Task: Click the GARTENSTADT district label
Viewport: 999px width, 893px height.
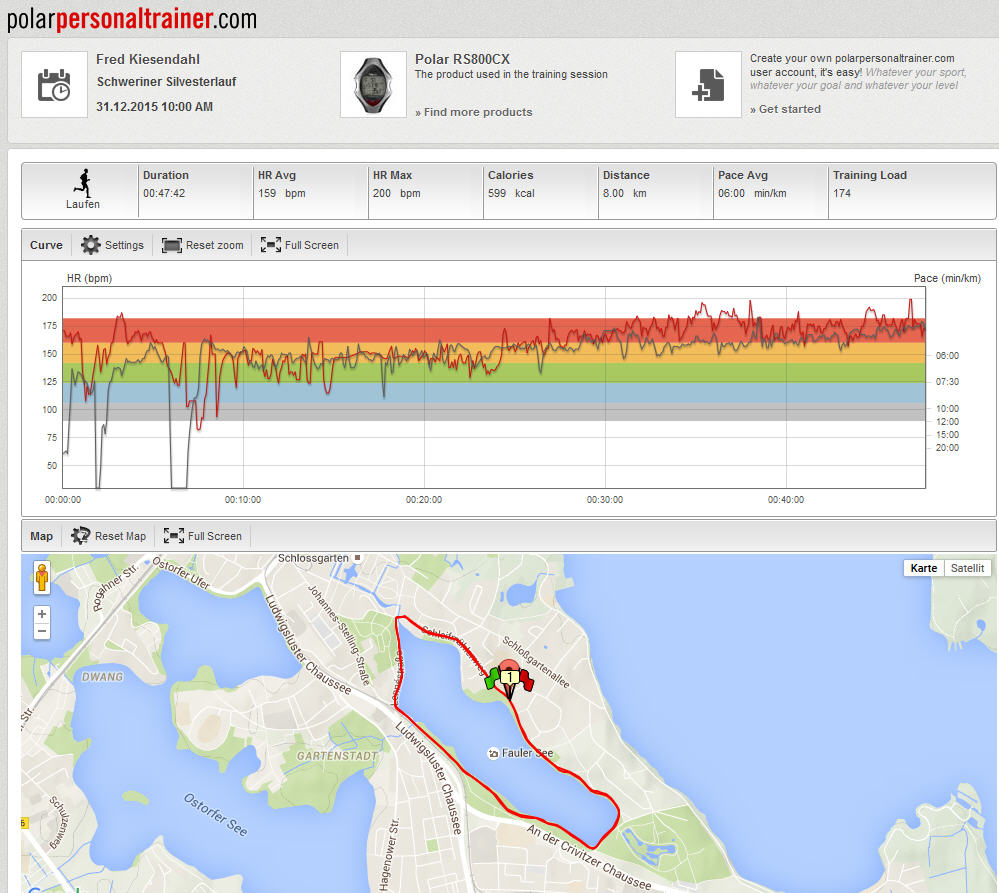Action: point(337,756)
